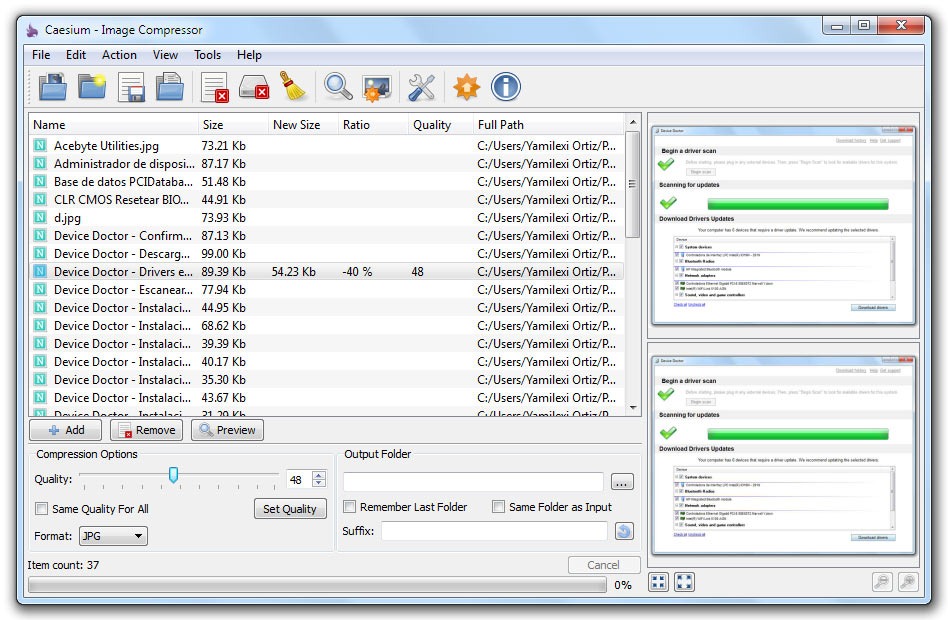
Task: Open Settings via the wrench and screwdriver icon
Action: 421,86
